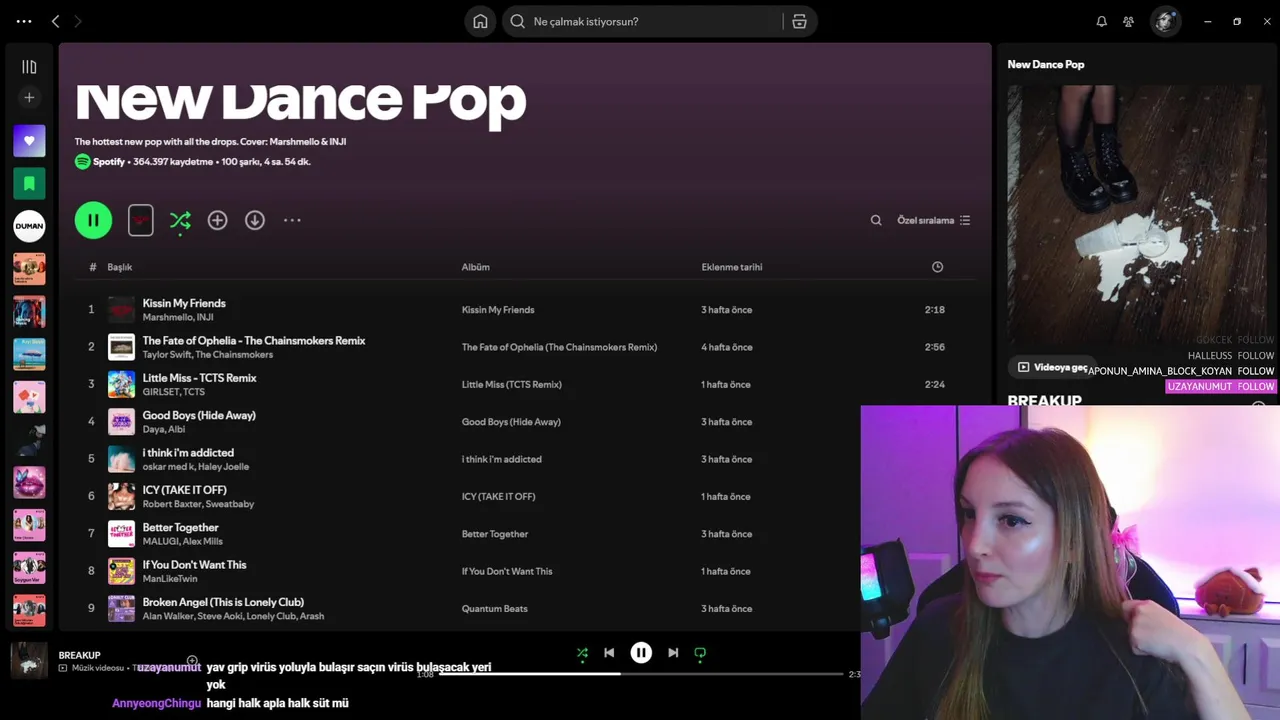This screenshot has height=720, width=1280.
Task: Open the 'Özel sıralama' sort dropdown
Action: point(933,220)
